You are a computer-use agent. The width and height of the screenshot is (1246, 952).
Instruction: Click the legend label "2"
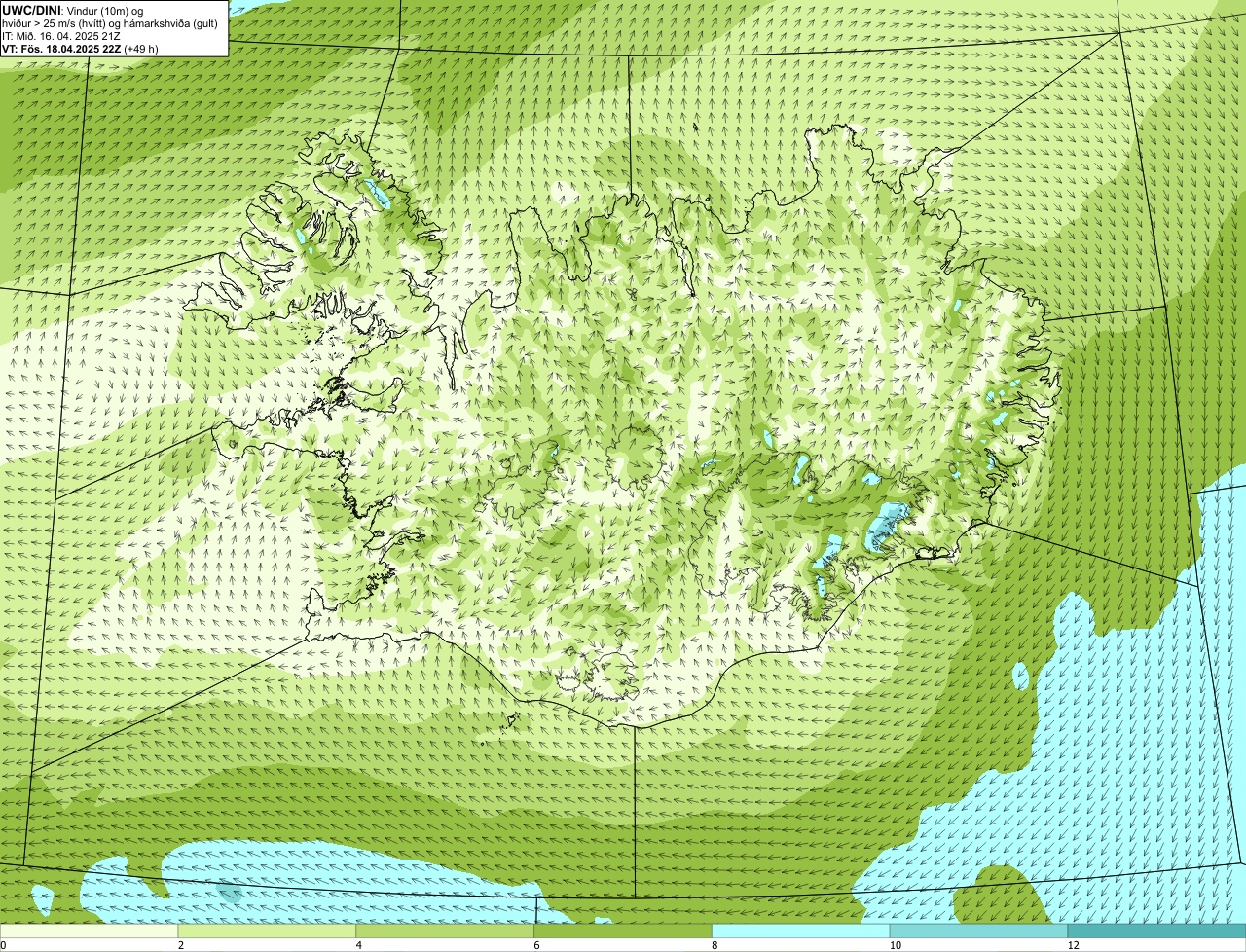pyautogui.click(x=181, y=945)
